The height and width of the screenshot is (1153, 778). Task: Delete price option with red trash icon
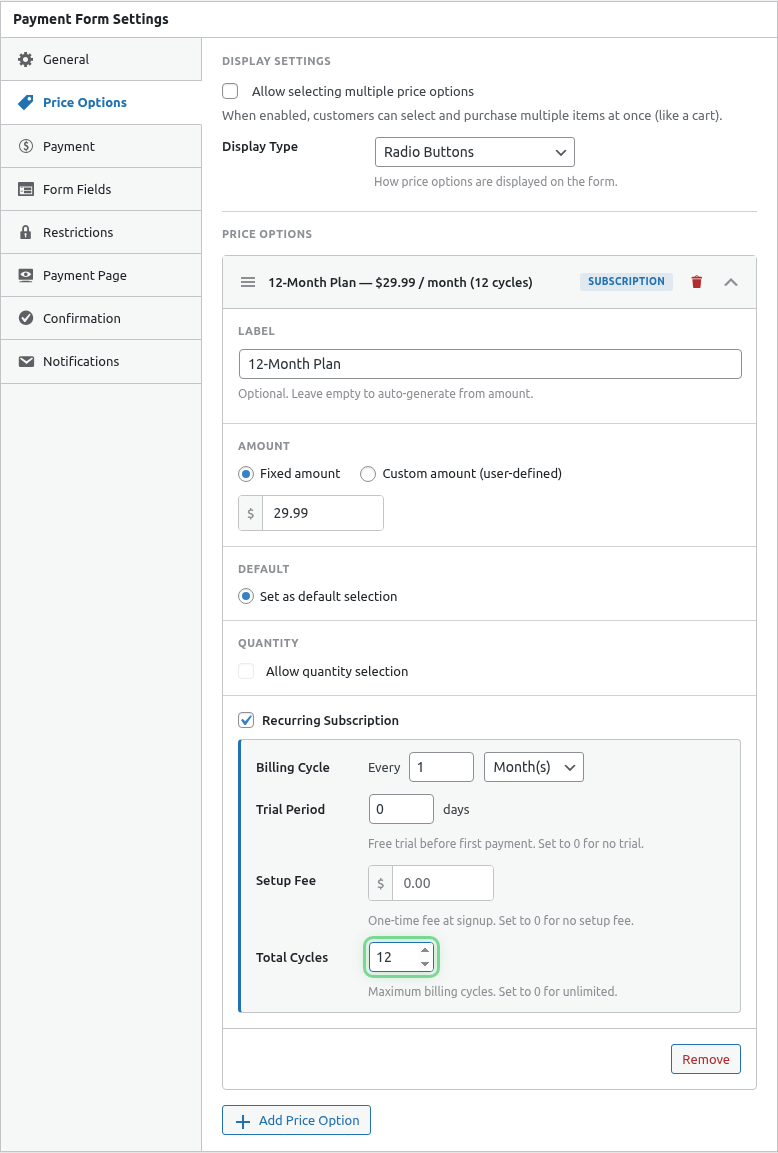click(x=697, y=282)
